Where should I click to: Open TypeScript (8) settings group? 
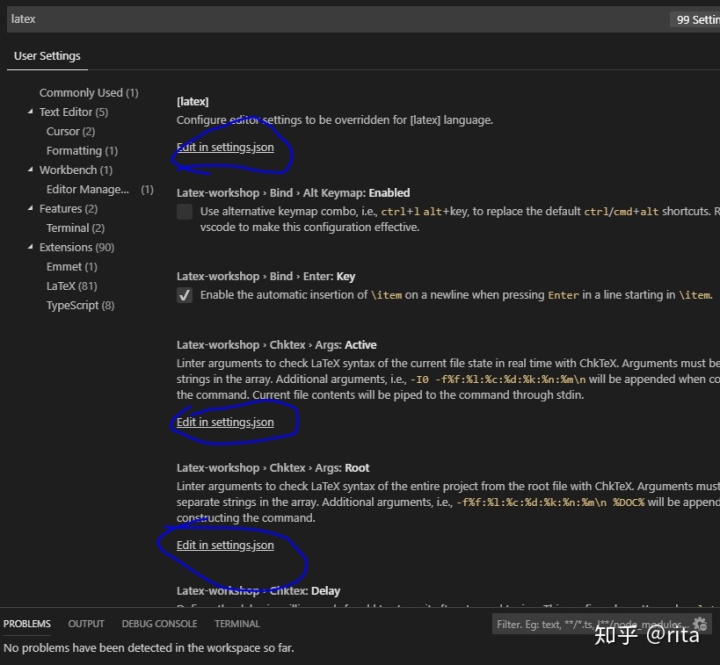80,305
